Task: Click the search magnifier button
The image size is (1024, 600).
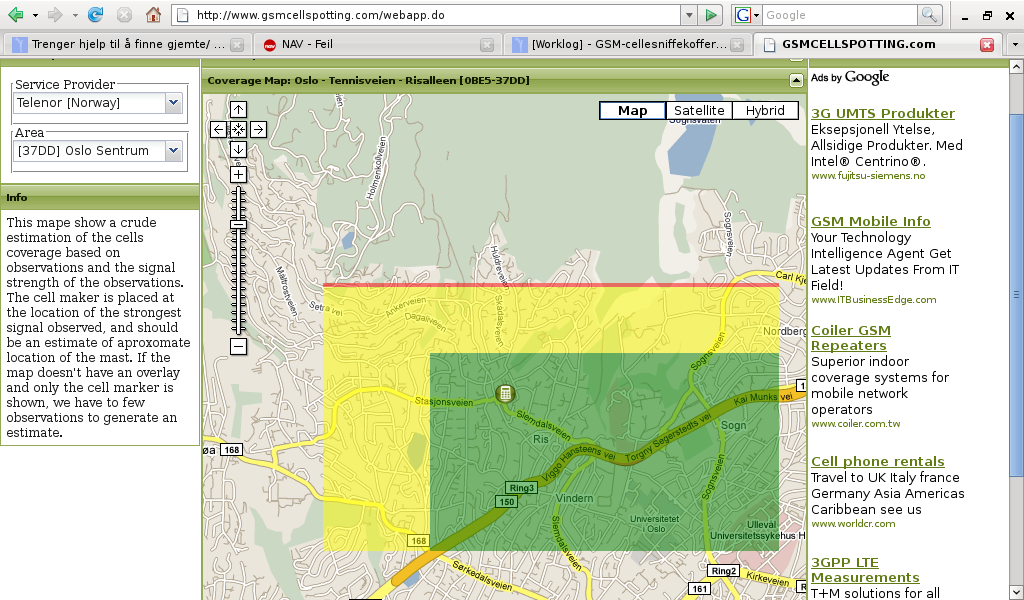Action: coord(929,15)
